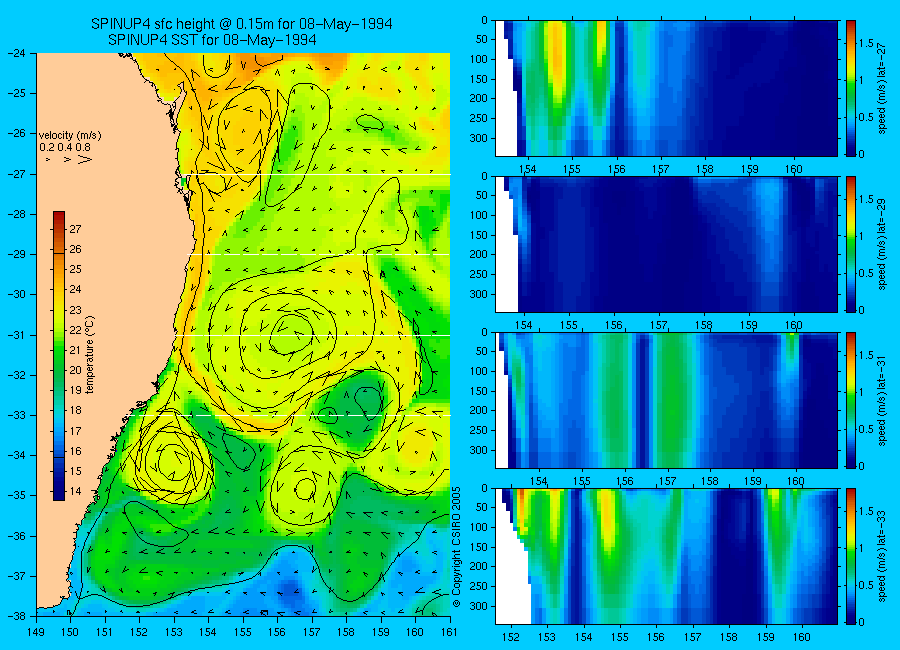Click the speed color bar beside the lat=-33 panel
The image size is (900, 650).
[x=850, y=556]
